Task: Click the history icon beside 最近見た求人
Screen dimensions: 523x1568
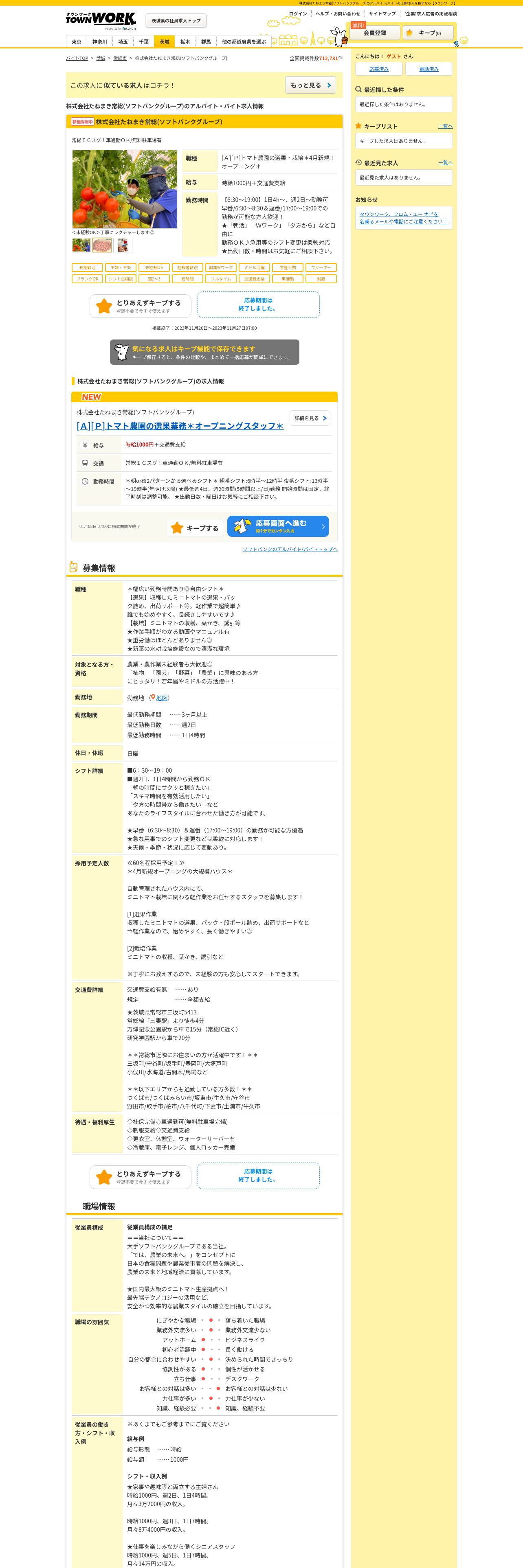Action: [x=358, y=162]
